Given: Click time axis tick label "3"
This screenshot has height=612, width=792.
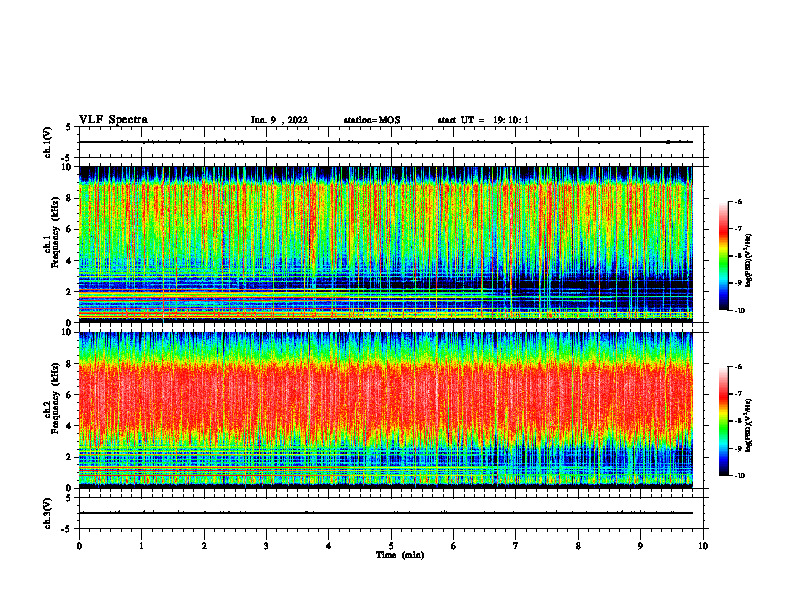Looking at the screenshot, I should (x=266, y=546).
